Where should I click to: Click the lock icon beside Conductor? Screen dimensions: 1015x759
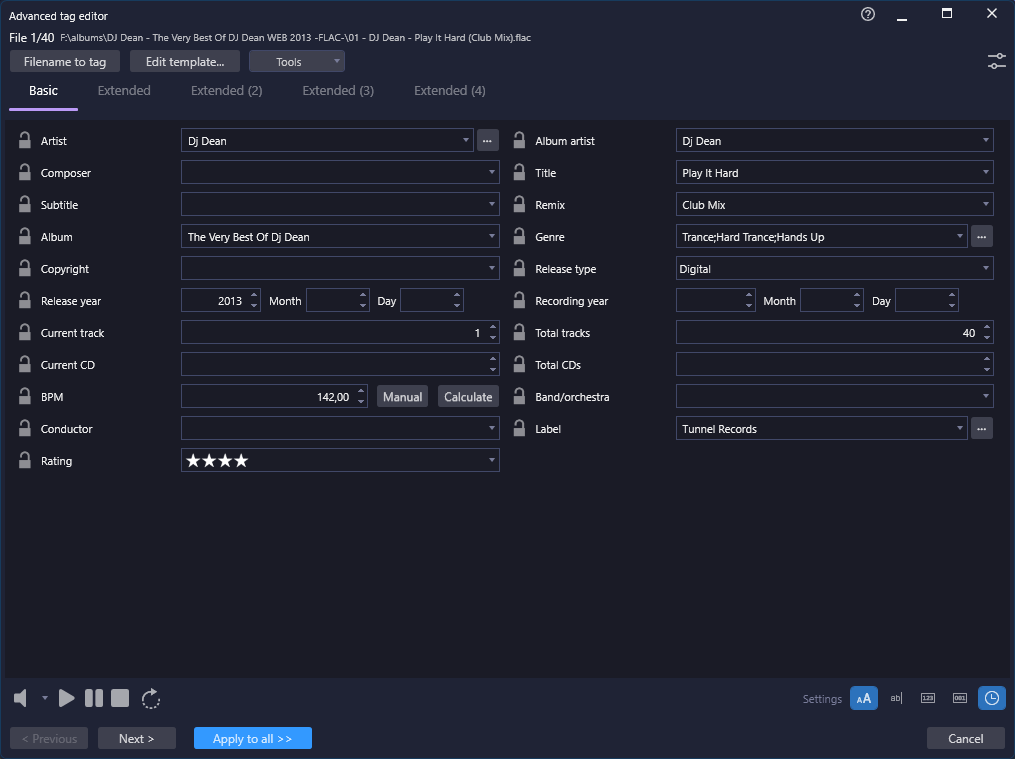point(25,428)
